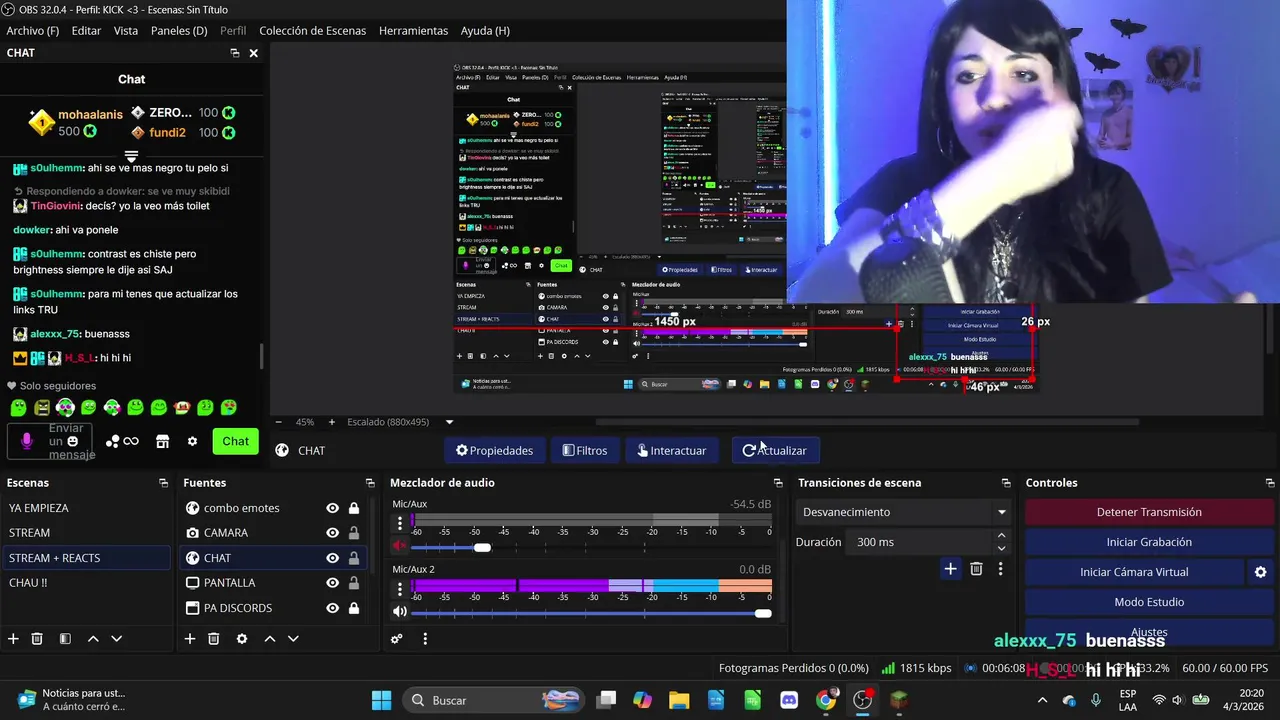Delete the selected scene with the trash icon
Screen dimensions: 1280x720
point(37,639)
